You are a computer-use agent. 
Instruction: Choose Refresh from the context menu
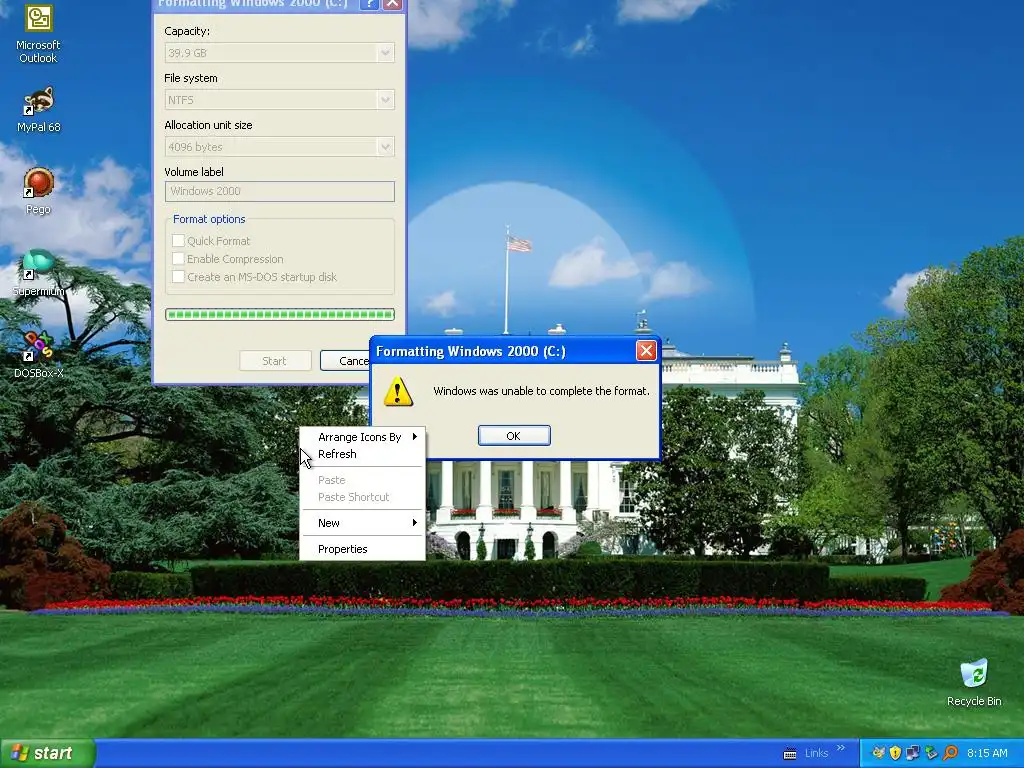[362, 454]
